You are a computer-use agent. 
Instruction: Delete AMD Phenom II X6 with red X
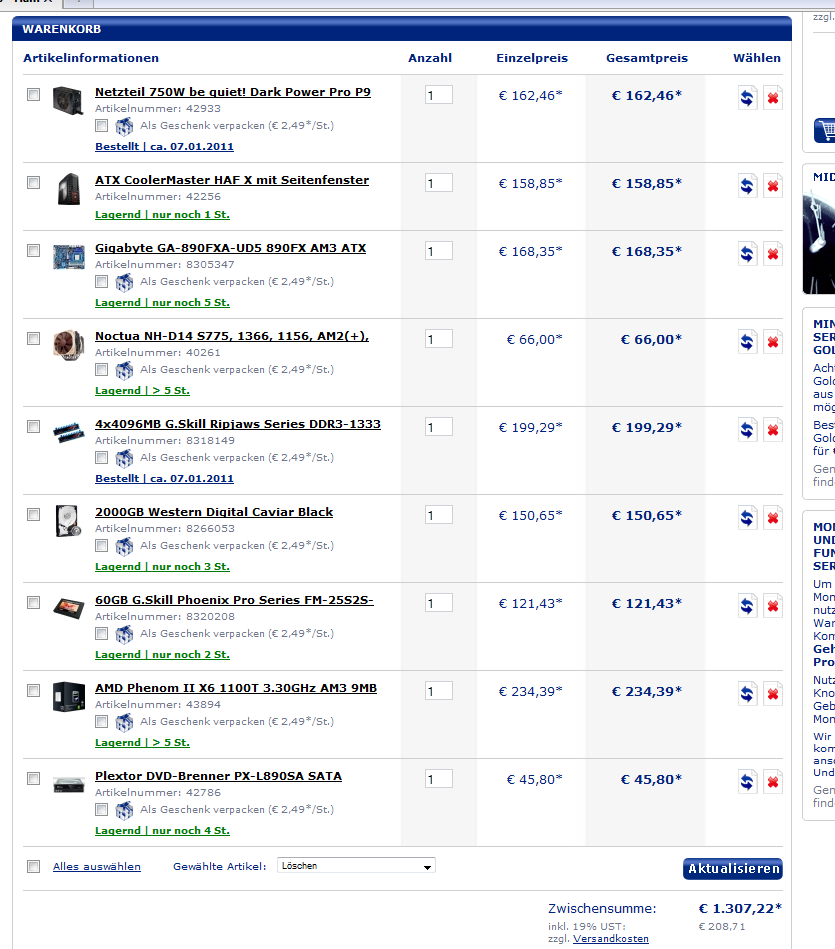[x=773, y=694]
